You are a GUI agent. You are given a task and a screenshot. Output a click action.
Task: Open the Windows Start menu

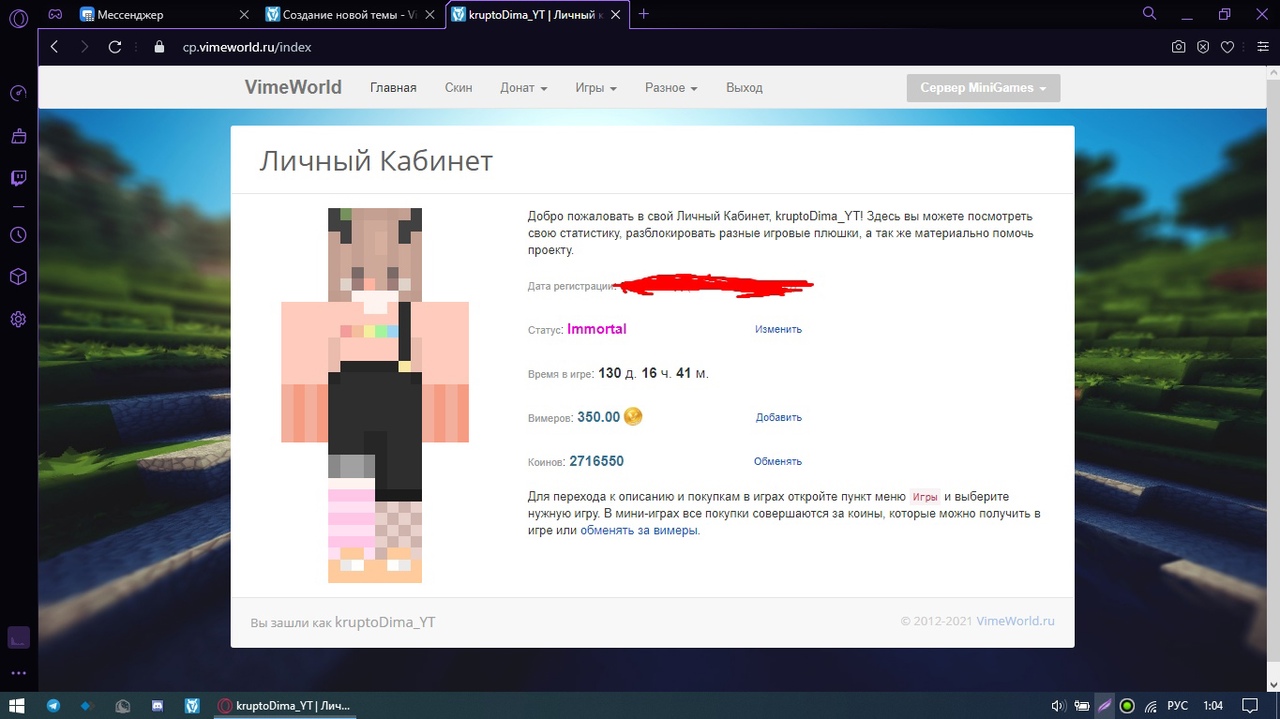click(x=18, y=705)
